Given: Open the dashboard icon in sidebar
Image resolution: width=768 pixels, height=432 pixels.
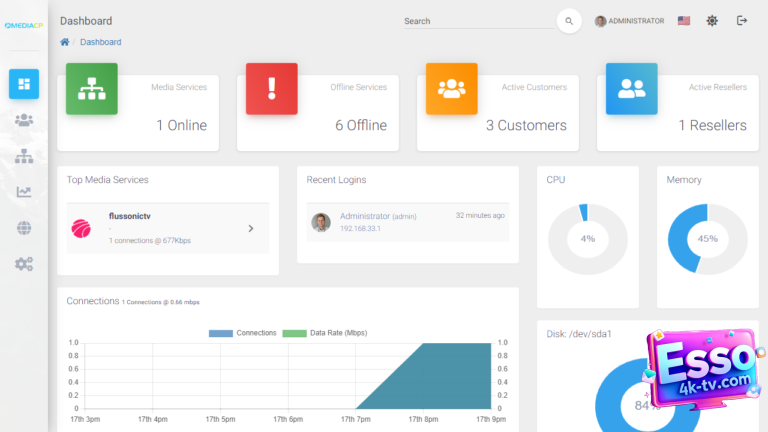Looking at the screenshot, I should tap(24, 84).
